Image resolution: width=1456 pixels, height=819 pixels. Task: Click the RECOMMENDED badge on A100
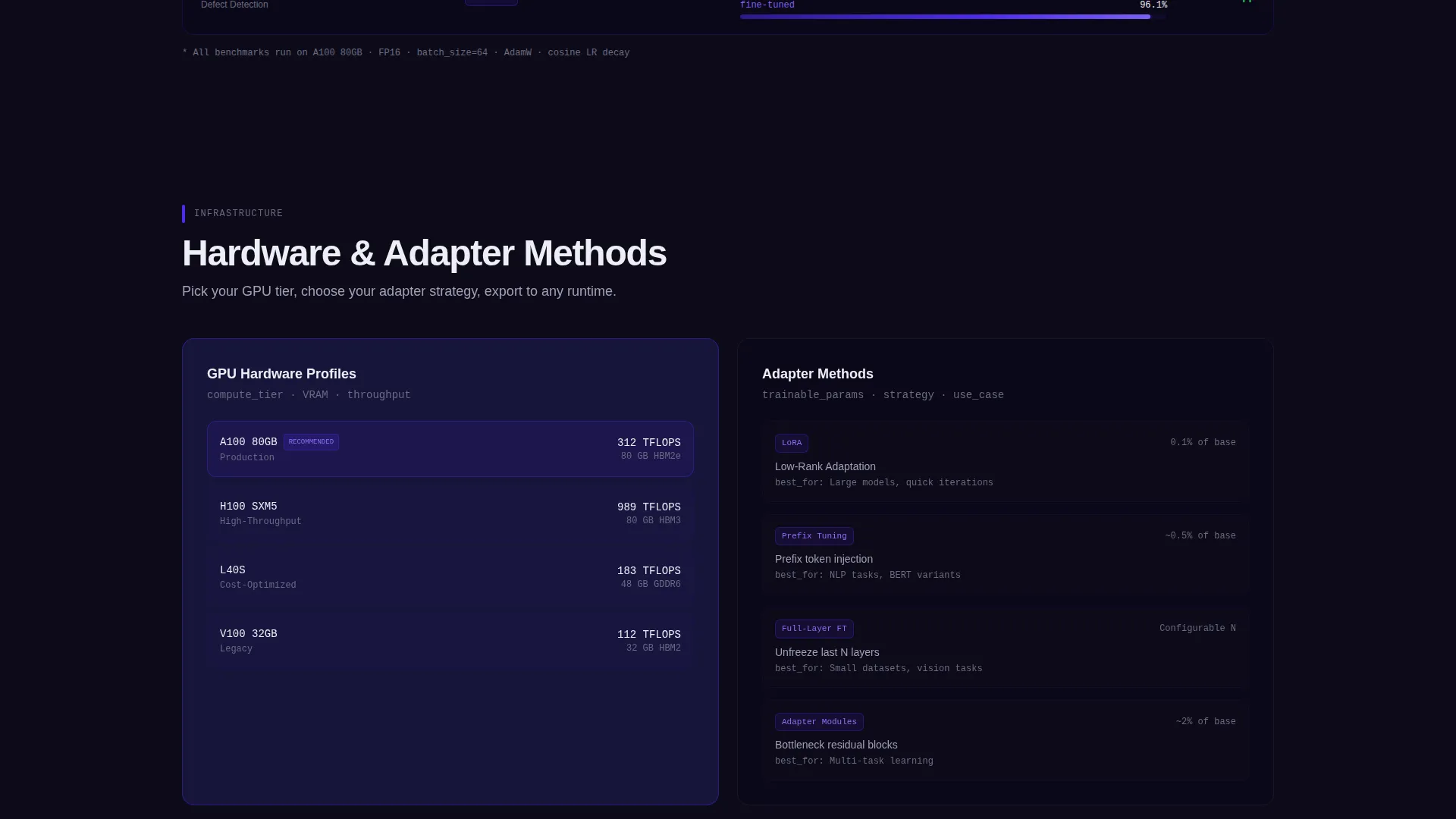311,442
